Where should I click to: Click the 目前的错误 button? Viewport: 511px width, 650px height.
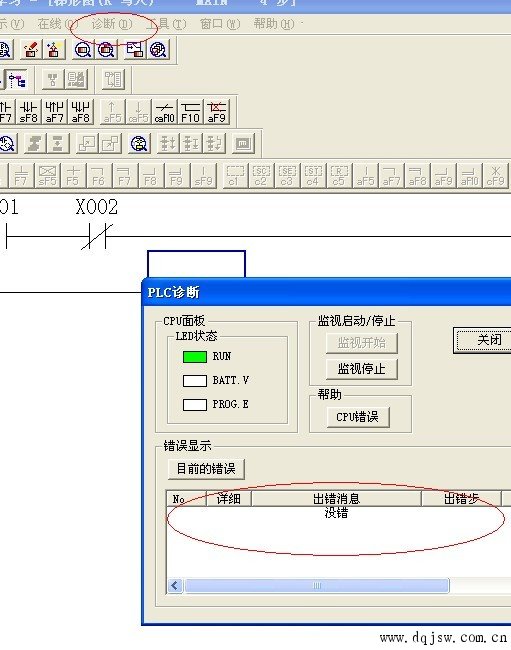206,469
